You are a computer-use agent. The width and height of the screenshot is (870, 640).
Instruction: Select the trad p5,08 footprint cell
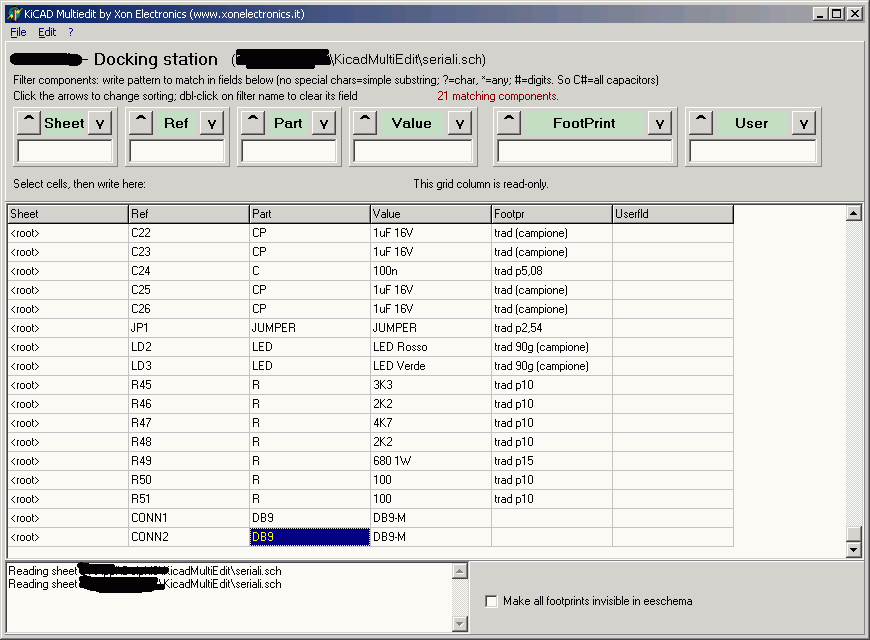(552, 271)
